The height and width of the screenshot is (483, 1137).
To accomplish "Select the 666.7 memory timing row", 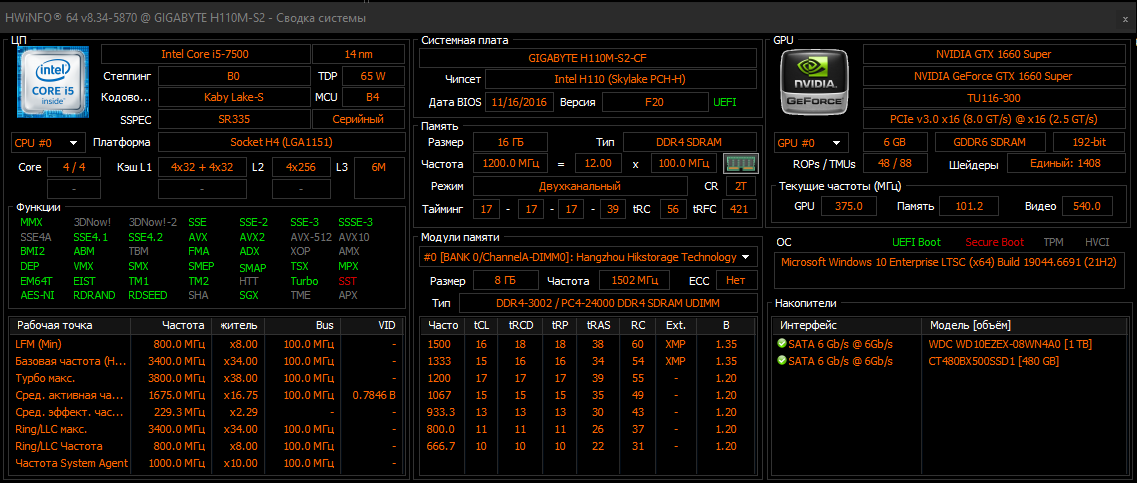I will click(x=588, y=445).
